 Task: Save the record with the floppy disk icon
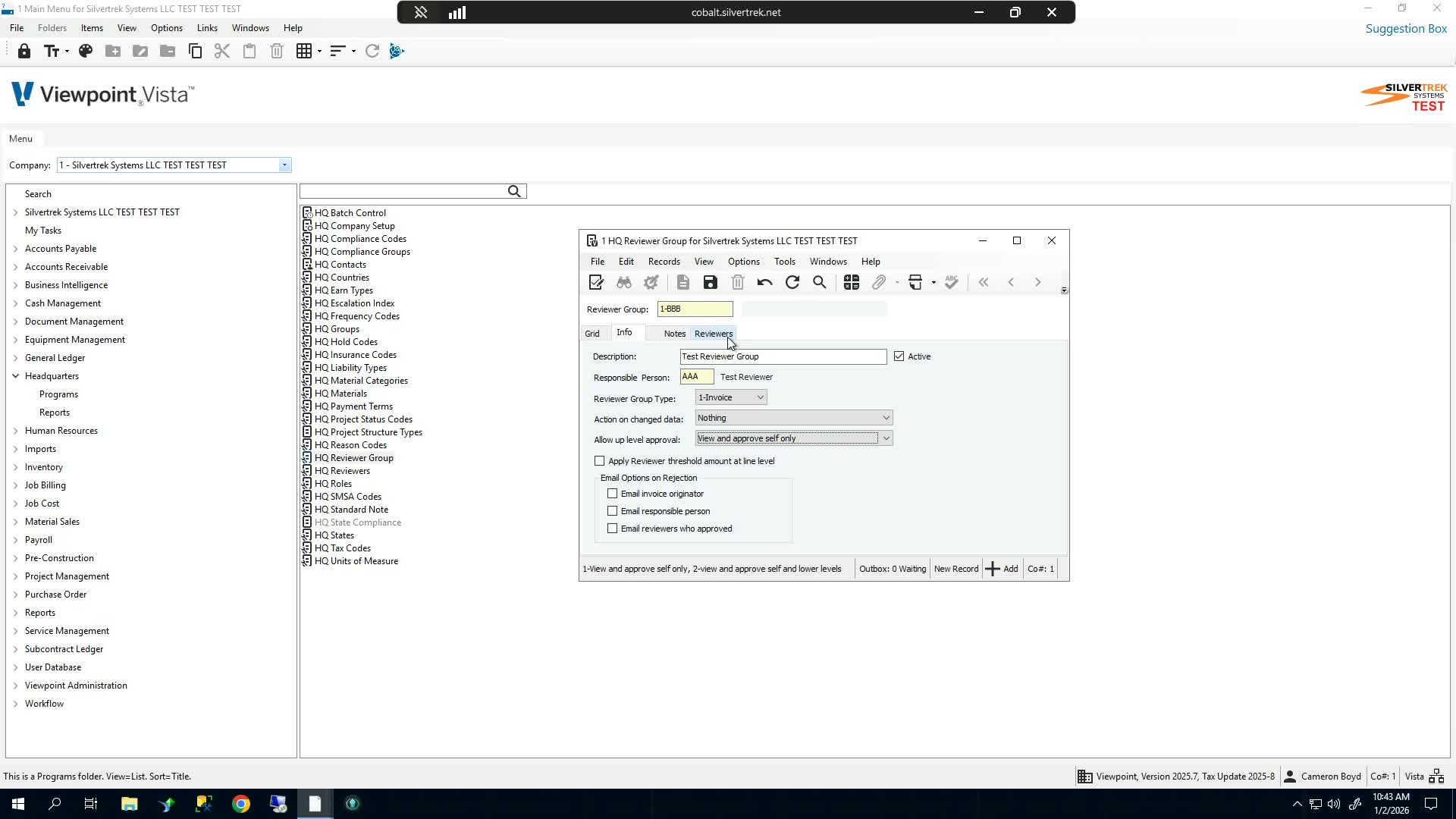[710, 283]
